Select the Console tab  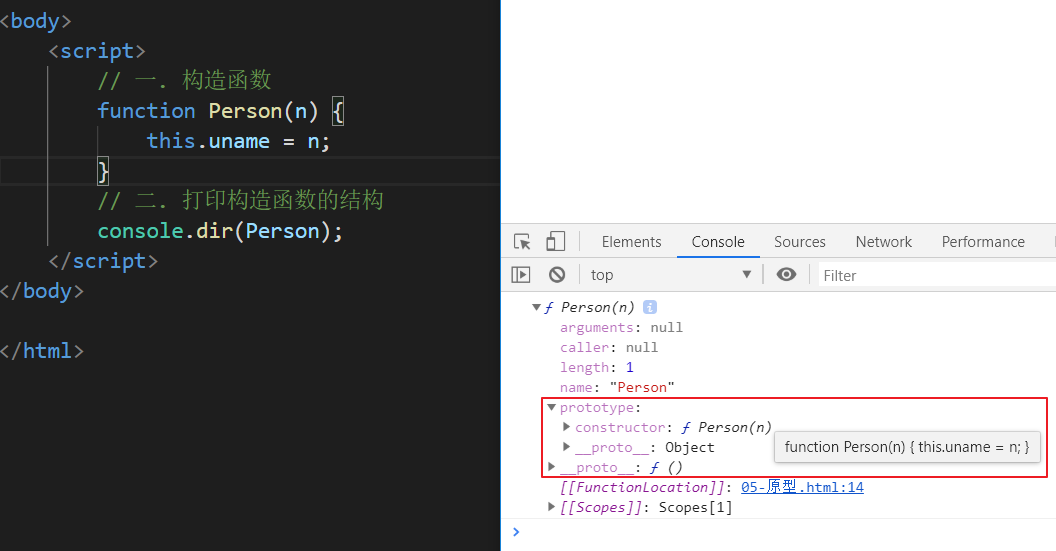[718, 242]
